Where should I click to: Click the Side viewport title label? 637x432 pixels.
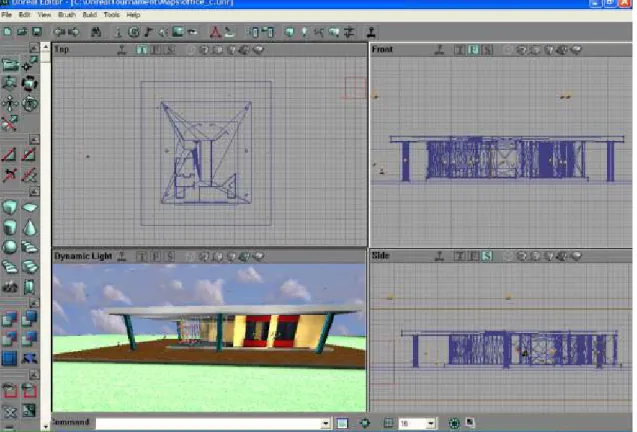[x=380, y=256]
